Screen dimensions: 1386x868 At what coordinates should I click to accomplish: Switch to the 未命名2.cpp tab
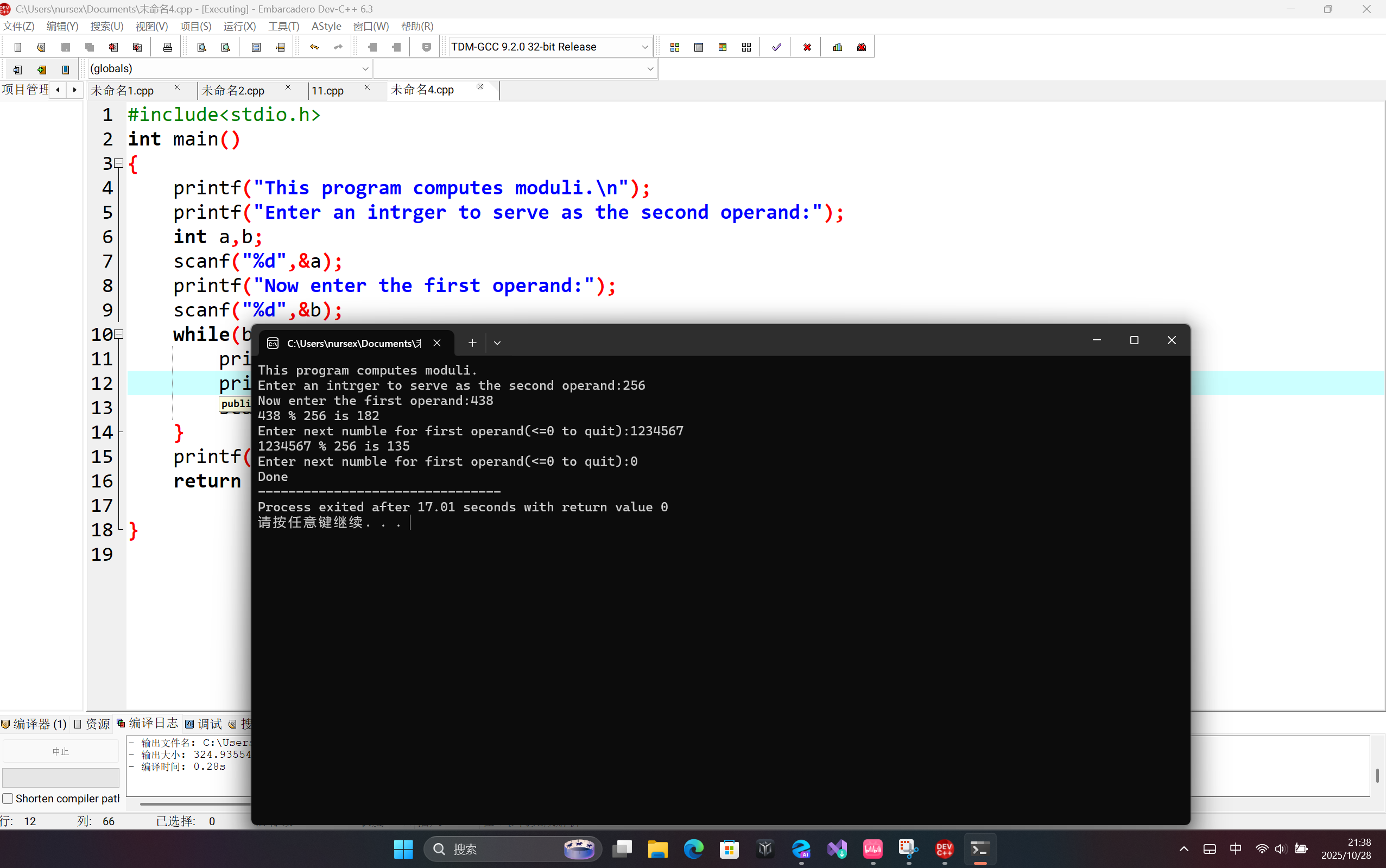pos(233,91)
